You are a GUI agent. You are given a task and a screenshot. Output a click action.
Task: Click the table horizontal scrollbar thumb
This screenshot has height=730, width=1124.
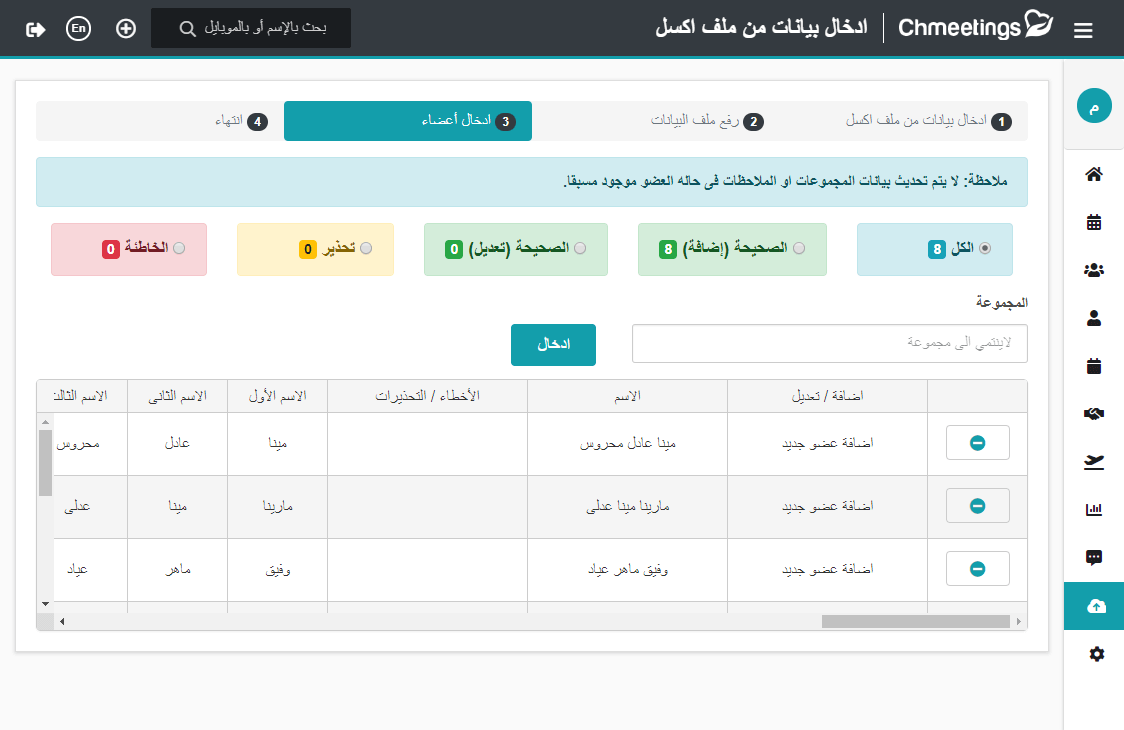point(915,622)
